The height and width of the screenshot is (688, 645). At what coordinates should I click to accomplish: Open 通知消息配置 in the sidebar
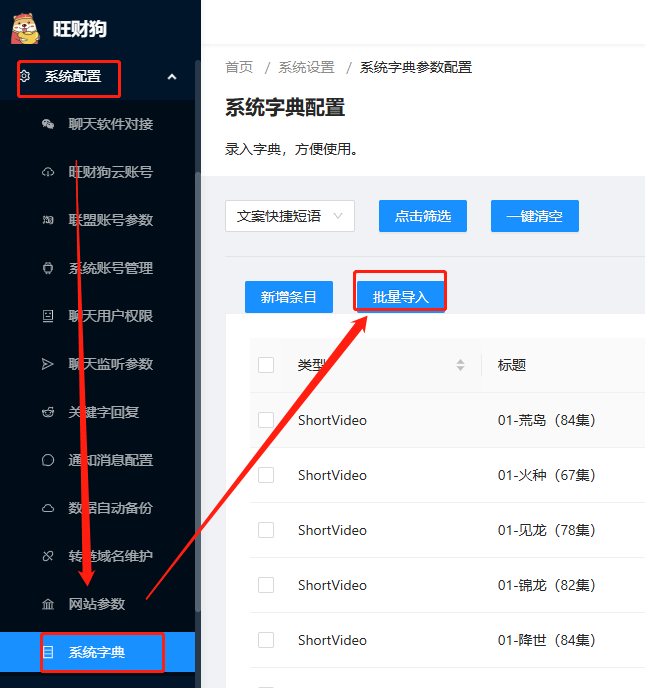pos(110,460)
